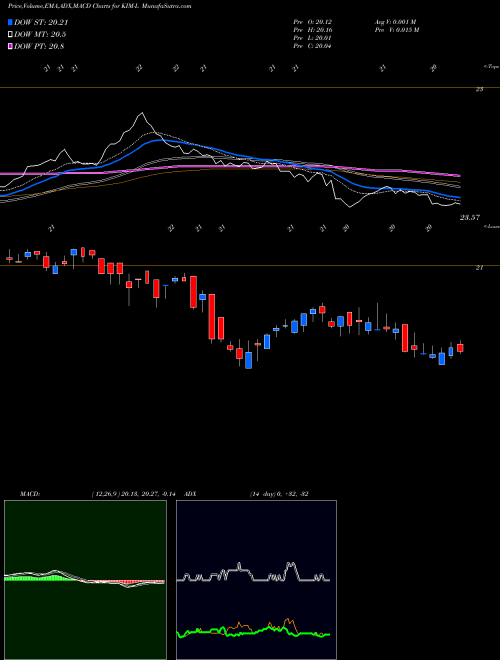
Task: Open the dark blue ADX indicator panel
Action: click(256, 580)
